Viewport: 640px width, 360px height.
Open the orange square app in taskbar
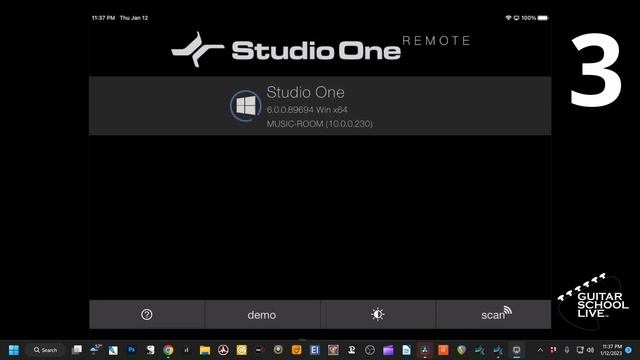(443, 350)
